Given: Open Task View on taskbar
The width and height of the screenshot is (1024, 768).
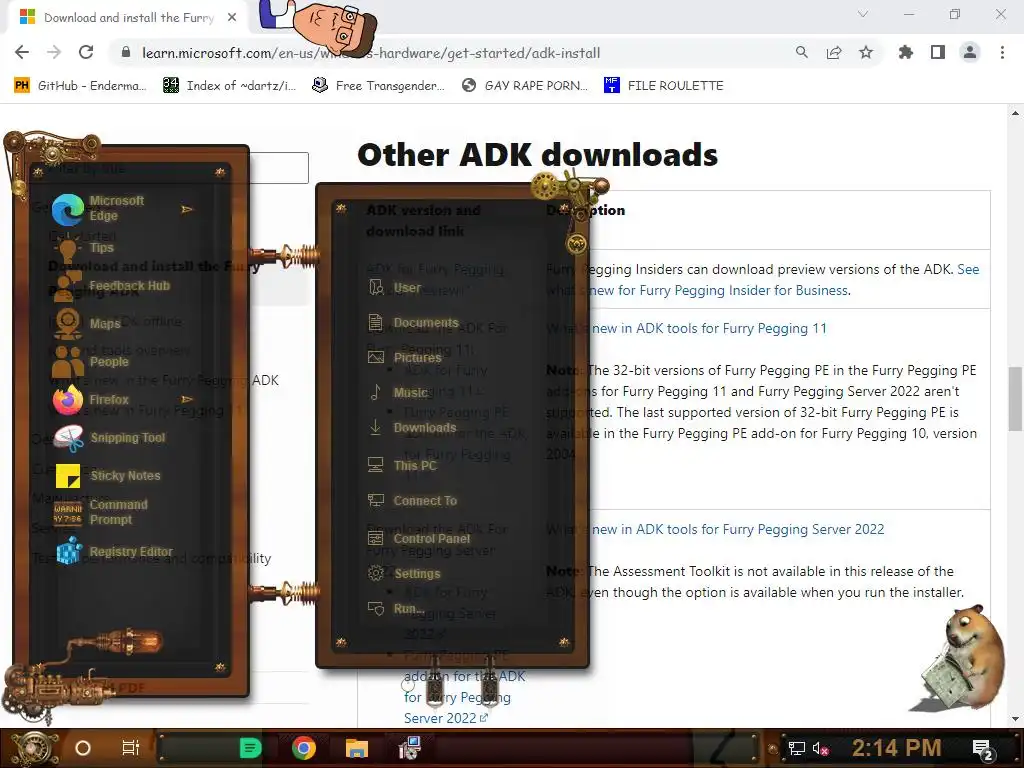Looking at the screenshot, I should pyautogui.click(x=131, y=748).
